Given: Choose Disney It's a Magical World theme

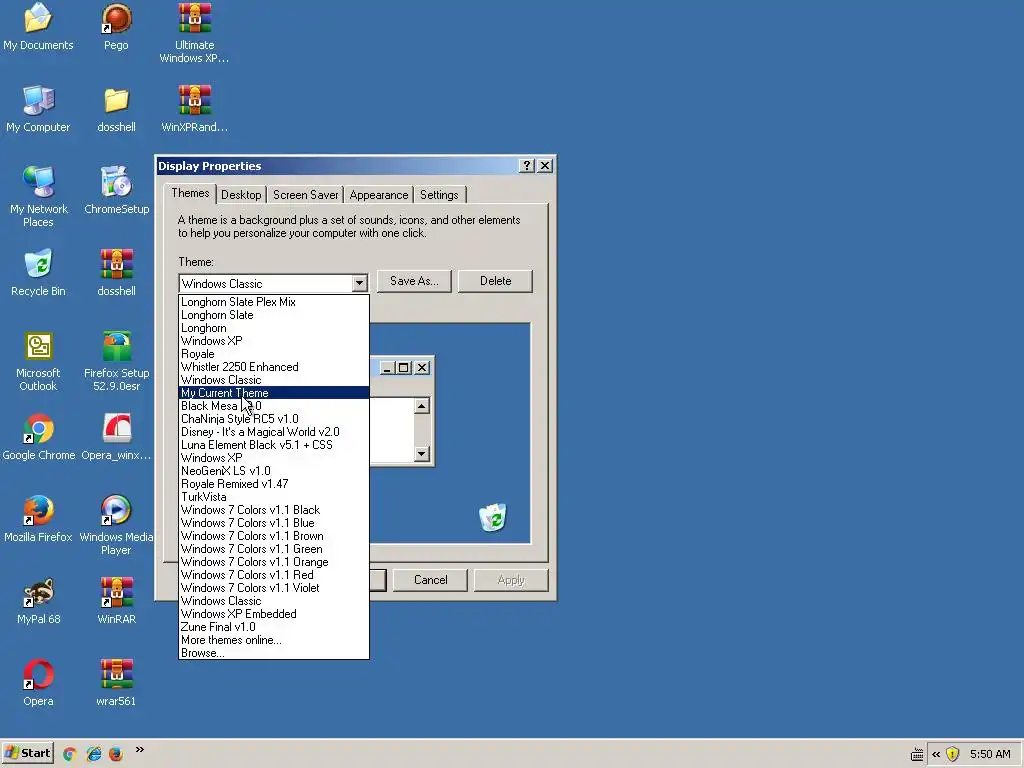Looking at the screenshot, I should 274,432.
